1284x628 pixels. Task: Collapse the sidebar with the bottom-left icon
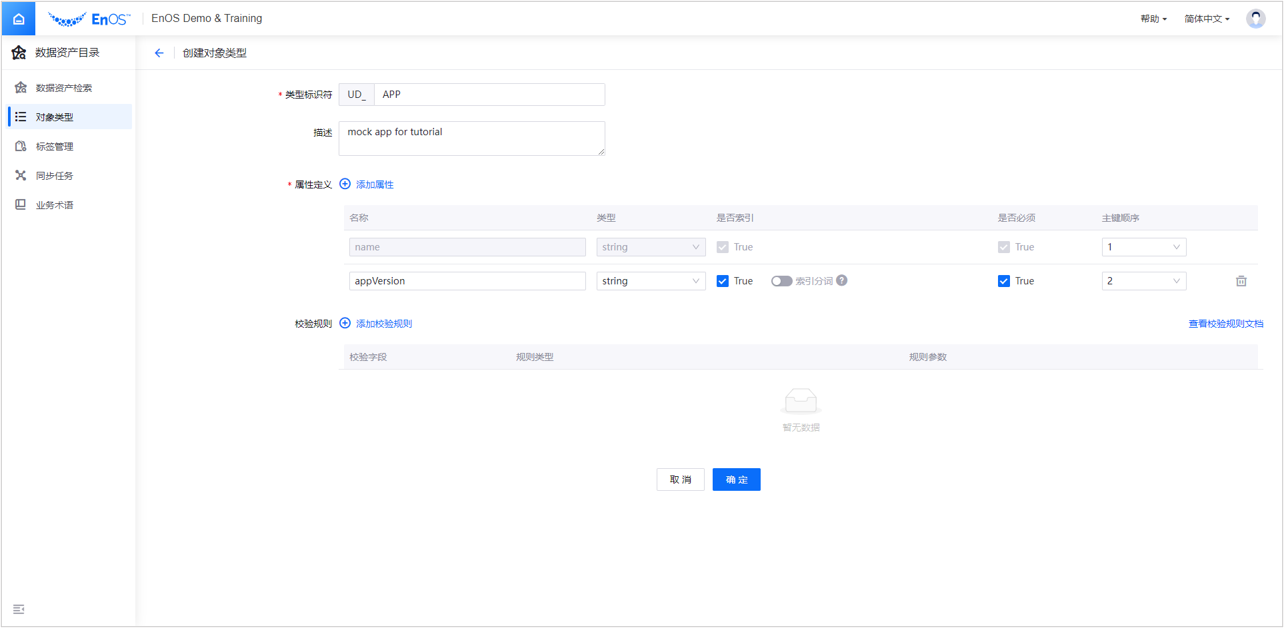[x=19, y=609]
